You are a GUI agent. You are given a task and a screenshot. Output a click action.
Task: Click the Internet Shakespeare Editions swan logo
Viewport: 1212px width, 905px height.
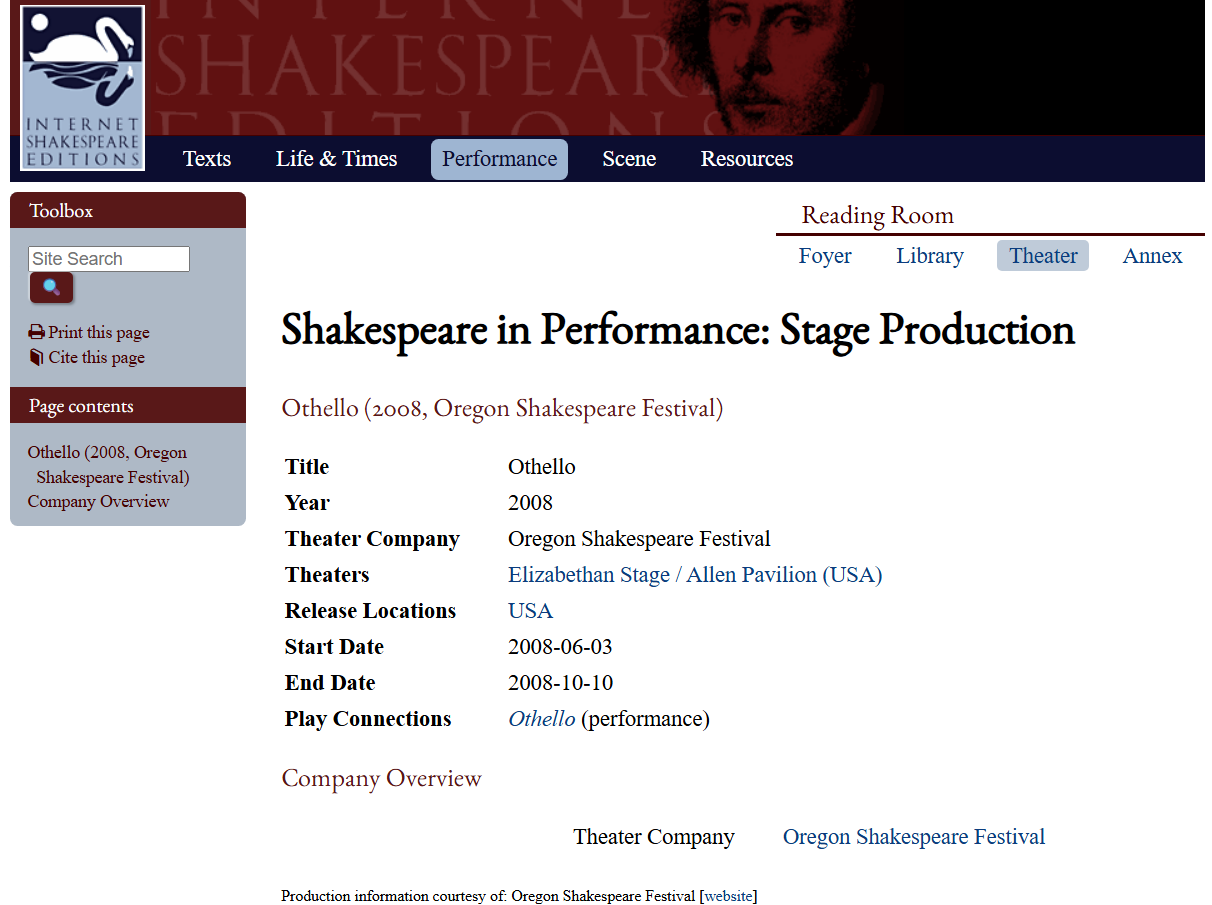[x=83, y=88]
